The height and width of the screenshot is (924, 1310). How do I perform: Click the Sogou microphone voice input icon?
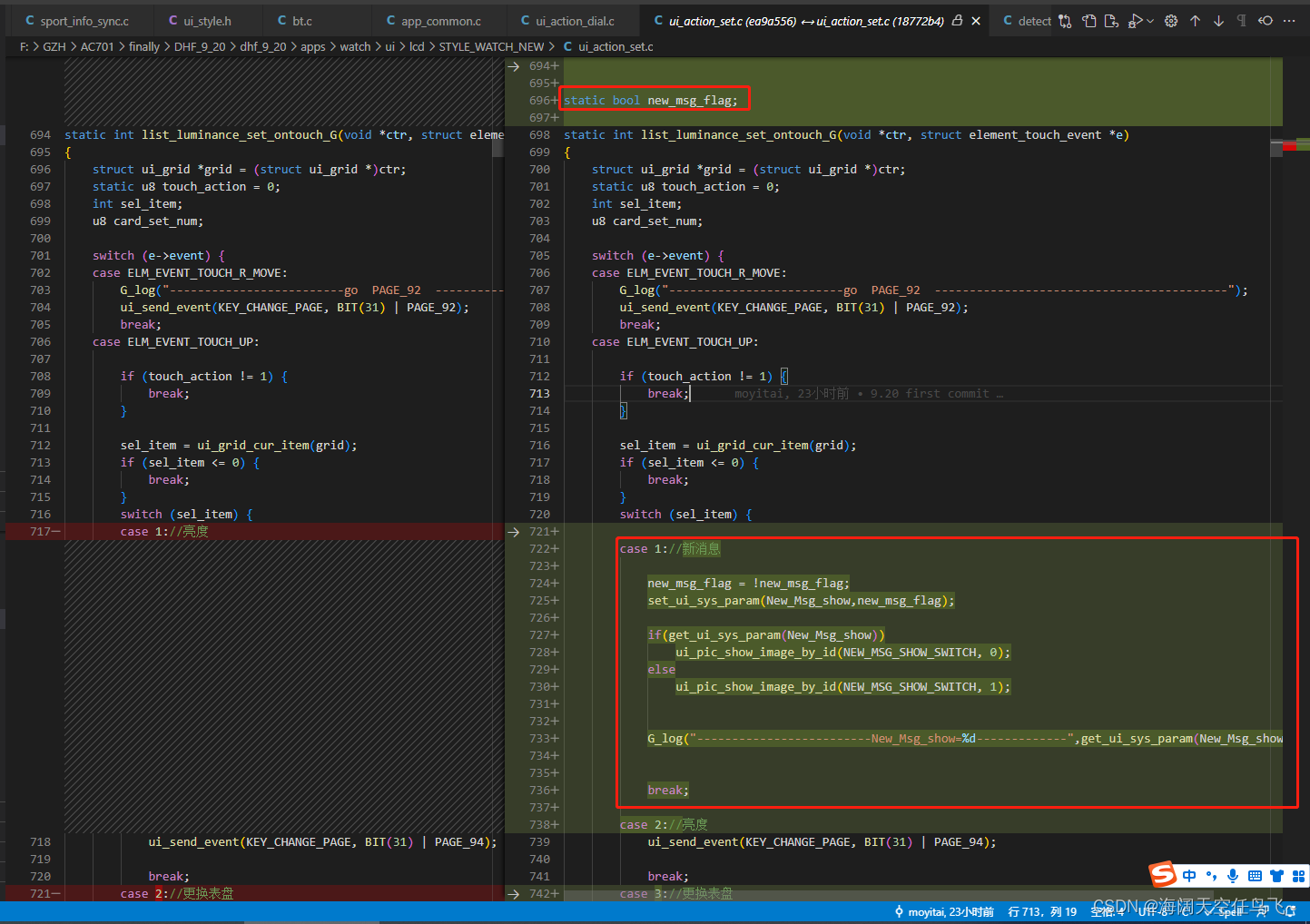(x=1233, y=876)
